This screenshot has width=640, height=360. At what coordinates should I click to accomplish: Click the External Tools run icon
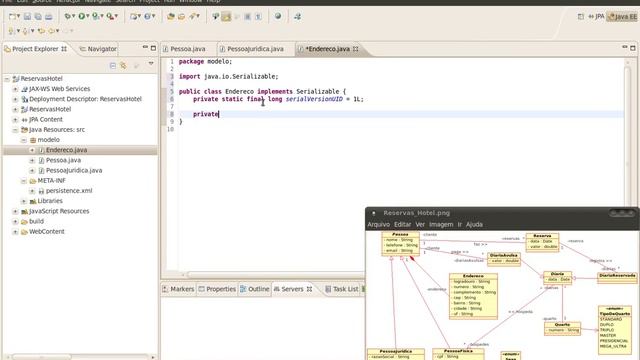[x=110, y=16]
